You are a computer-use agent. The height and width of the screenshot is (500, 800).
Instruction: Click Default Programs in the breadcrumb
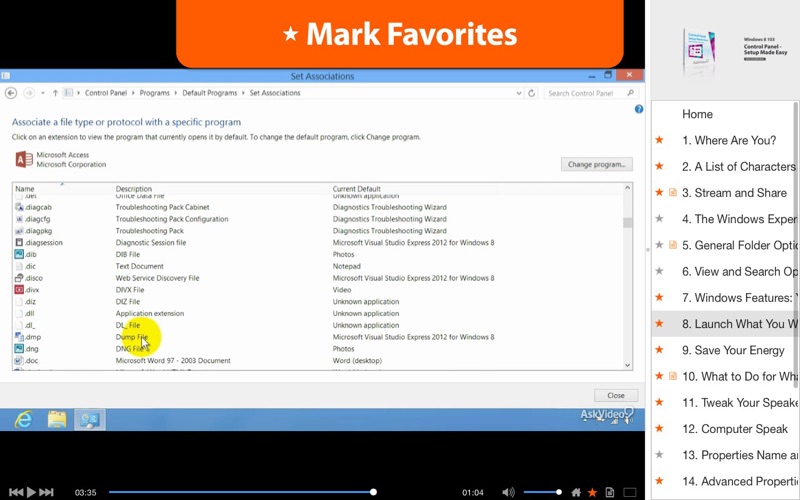coord(210,93)
